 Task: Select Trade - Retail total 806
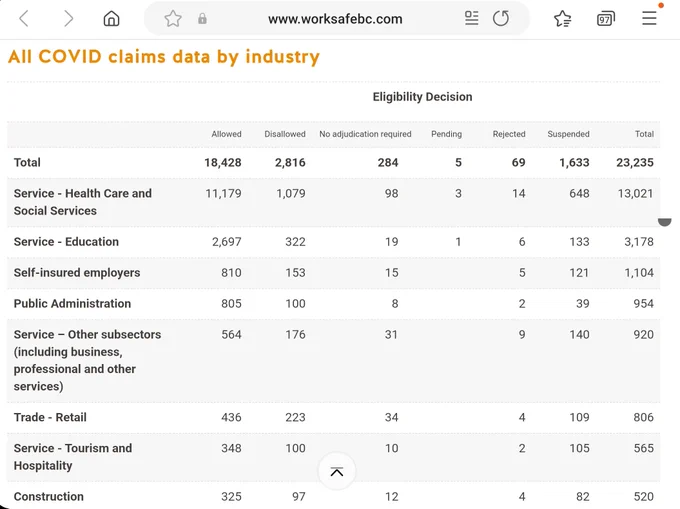point(644,417)
